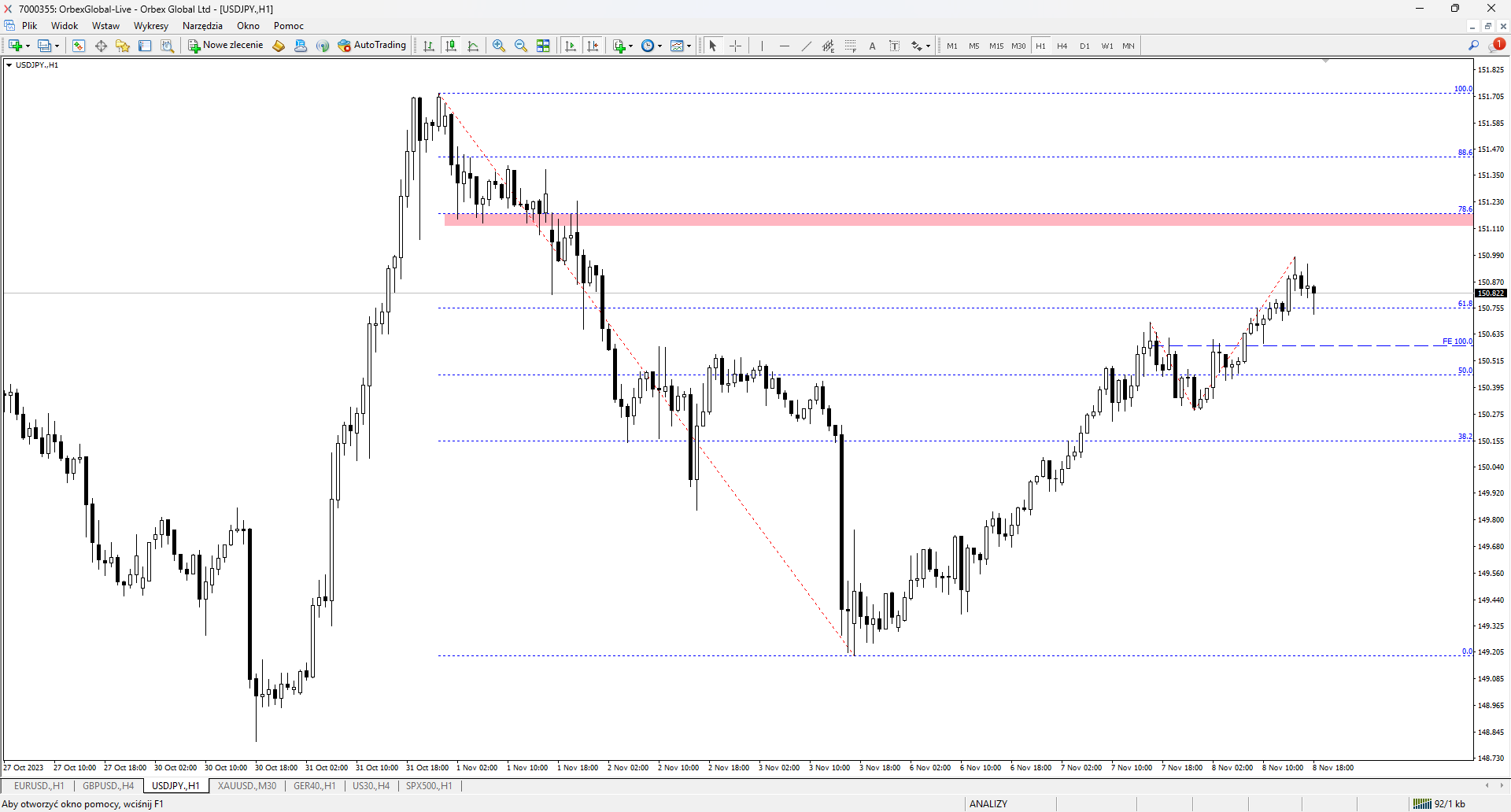Select the D1 timeframe button

1084,46
